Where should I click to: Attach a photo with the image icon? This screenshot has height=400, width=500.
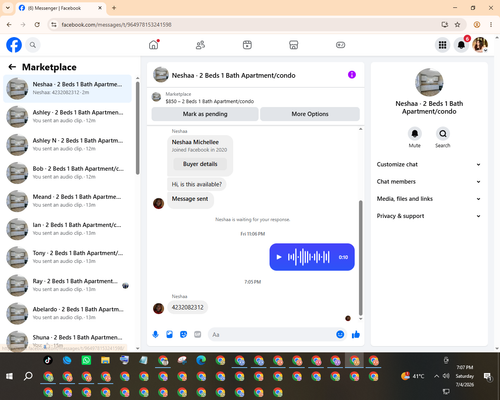(x=169, y=334)
